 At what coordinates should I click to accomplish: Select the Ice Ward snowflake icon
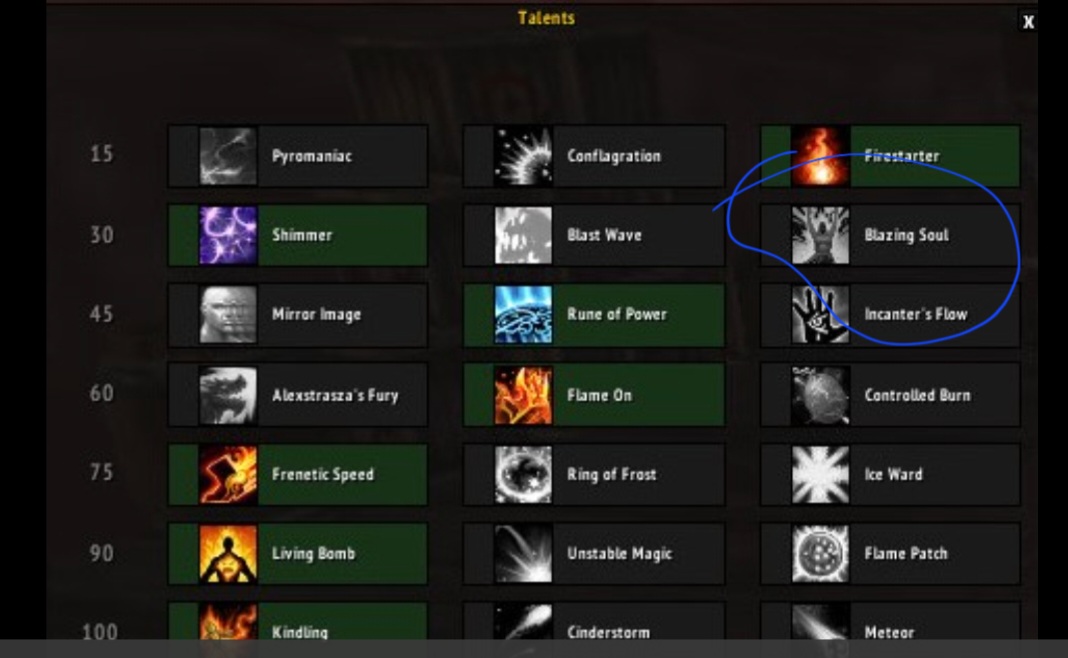pyautogui.click(x=820, y=475)
